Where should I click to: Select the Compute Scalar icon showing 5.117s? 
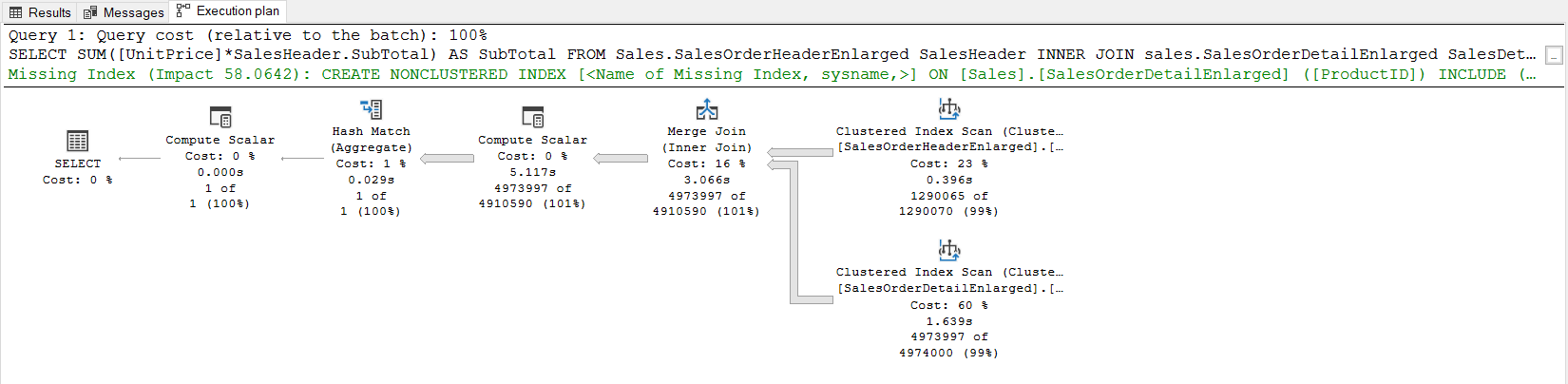[x=532, y=118]
